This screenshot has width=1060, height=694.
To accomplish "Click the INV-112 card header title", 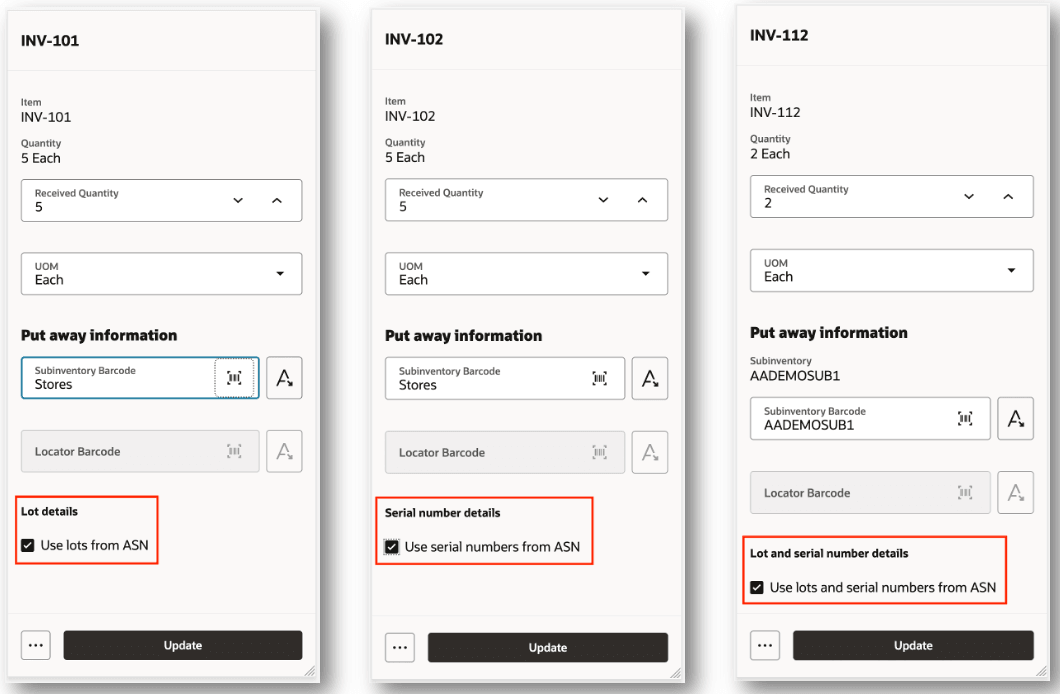I will click(x=778, y=34).
